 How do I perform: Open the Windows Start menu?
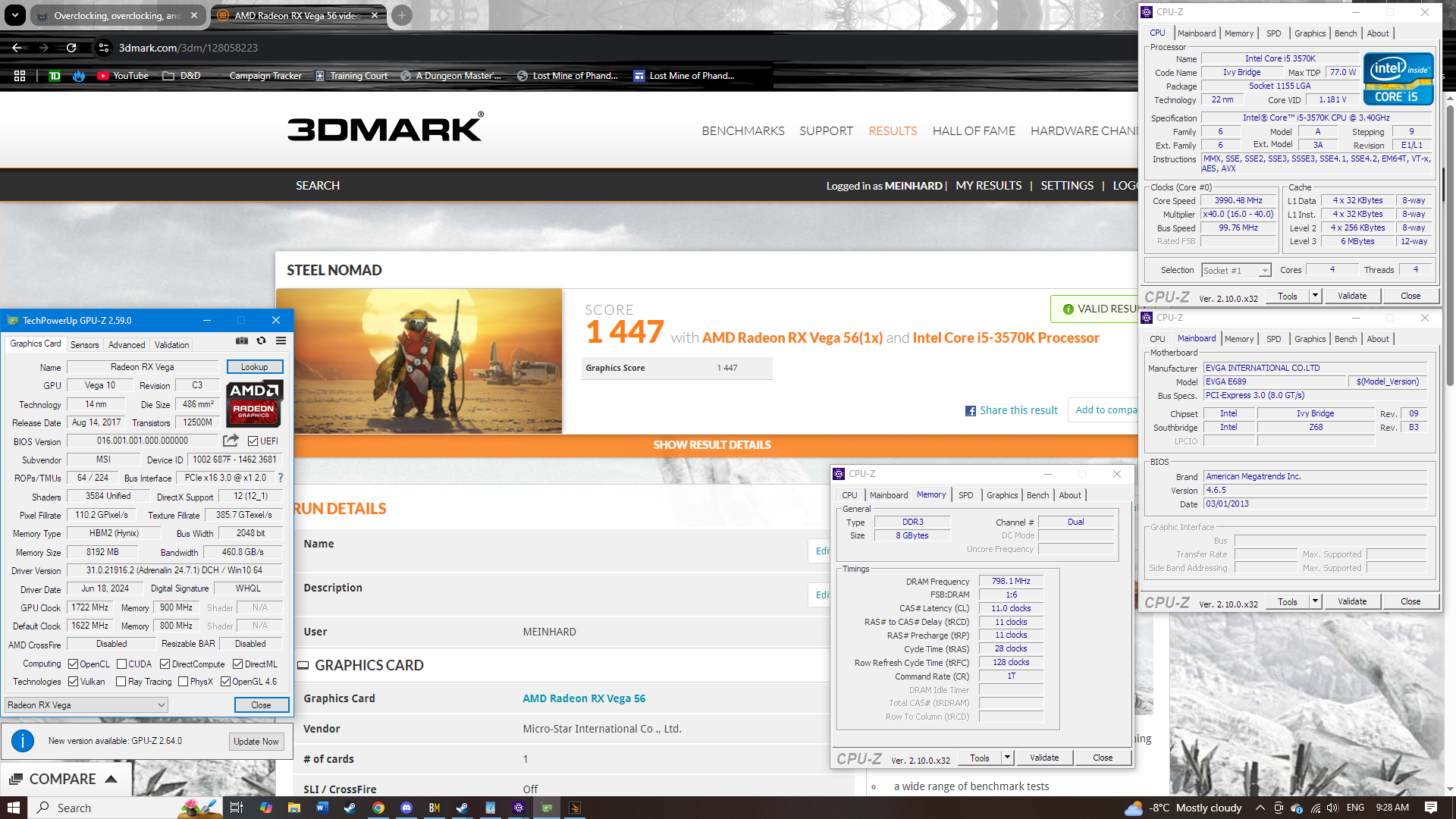pos(14,808)
